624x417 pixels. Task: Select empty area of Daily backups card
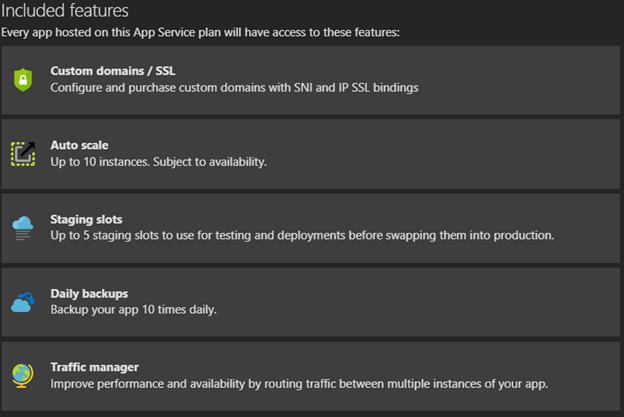click(450, 301)
